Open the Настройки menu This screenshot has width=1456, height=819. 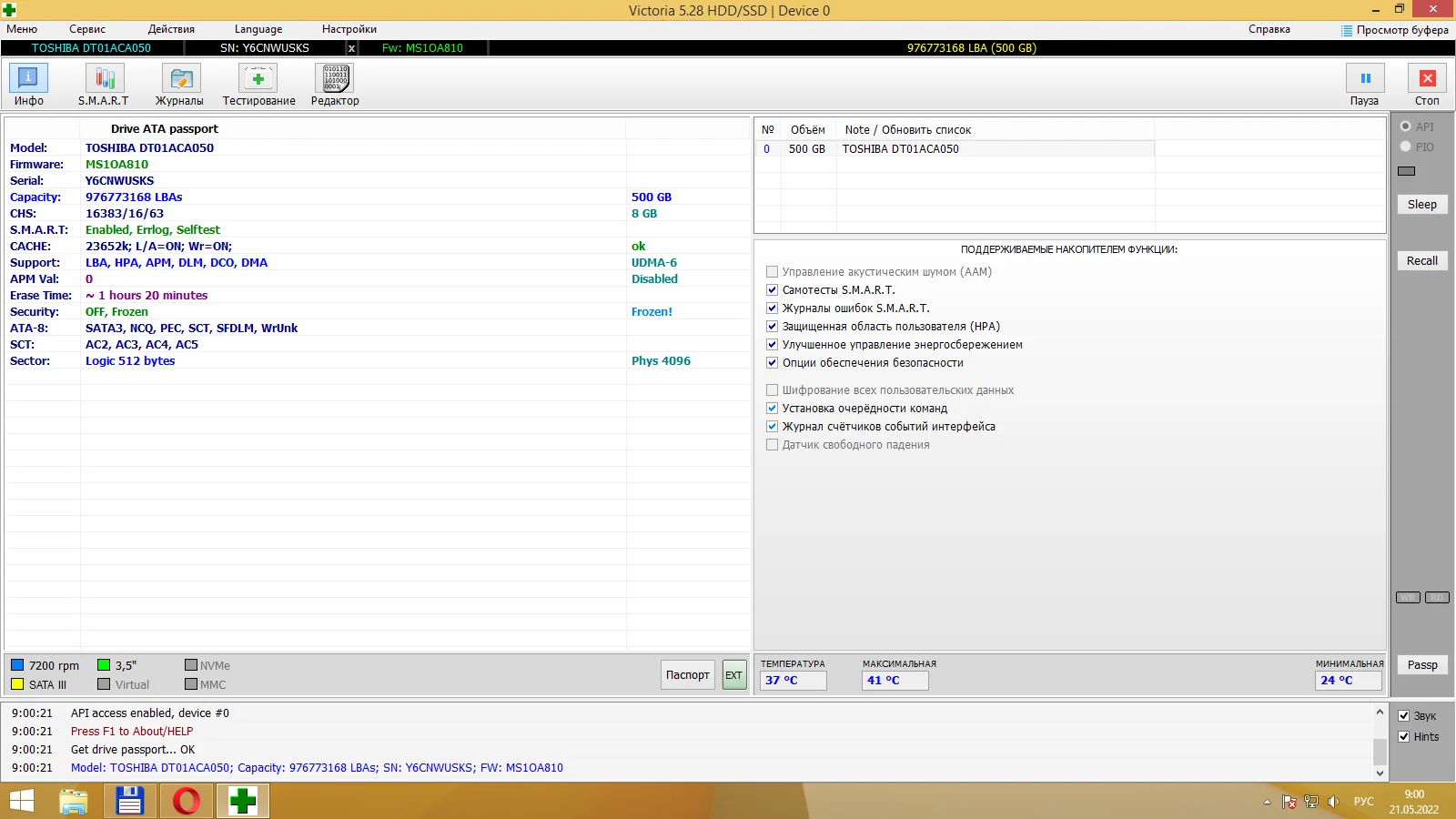pyautogui.click(x=349, y=29)
